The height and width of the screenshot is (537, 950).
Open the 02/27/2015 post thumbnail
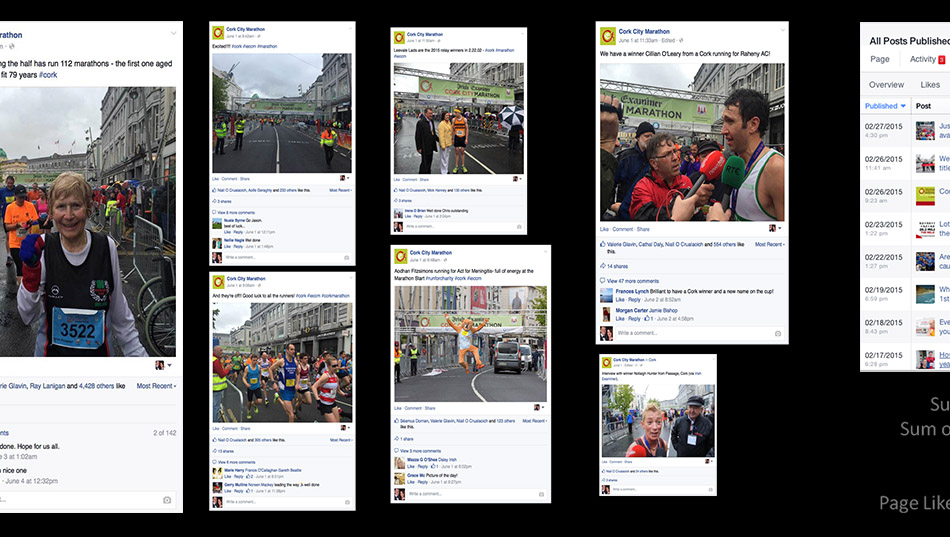(925, 131)
